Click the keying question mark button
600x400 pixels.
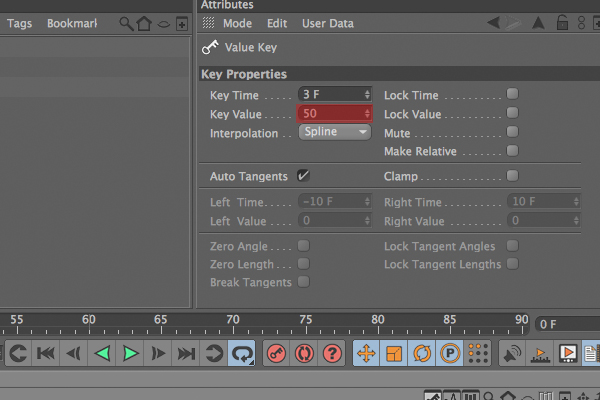(332, 353)
